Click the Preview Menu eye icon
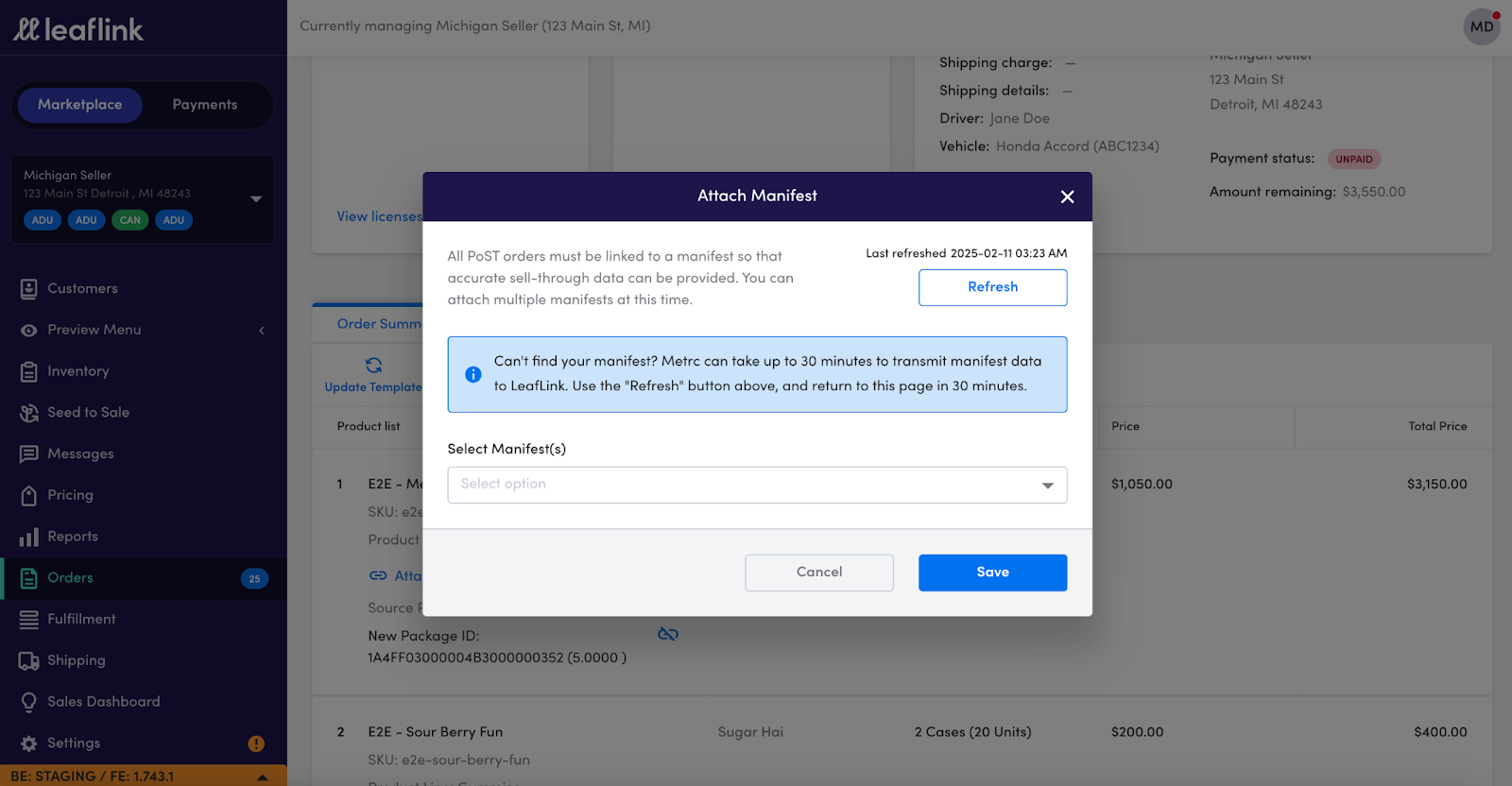 pos(29,330)
